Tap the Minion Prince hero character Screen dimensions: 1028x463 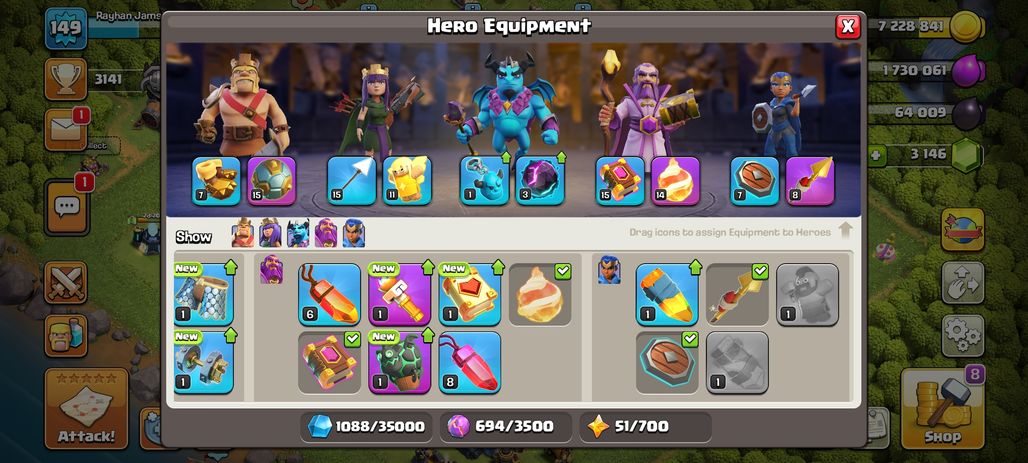(508, 105)
